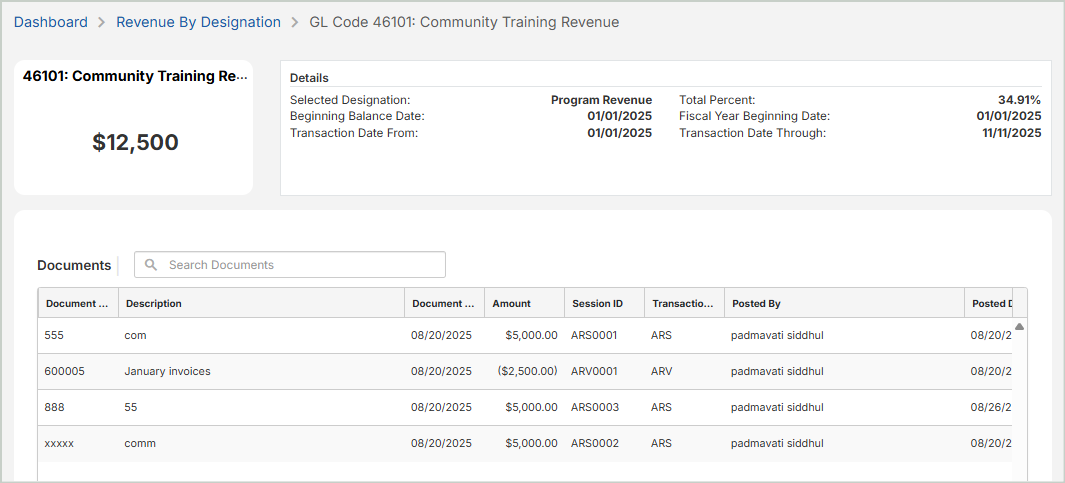Viewport: 1065px width, 483px height.
Task: Click the Transaction type column header
Action: (683, 303)
